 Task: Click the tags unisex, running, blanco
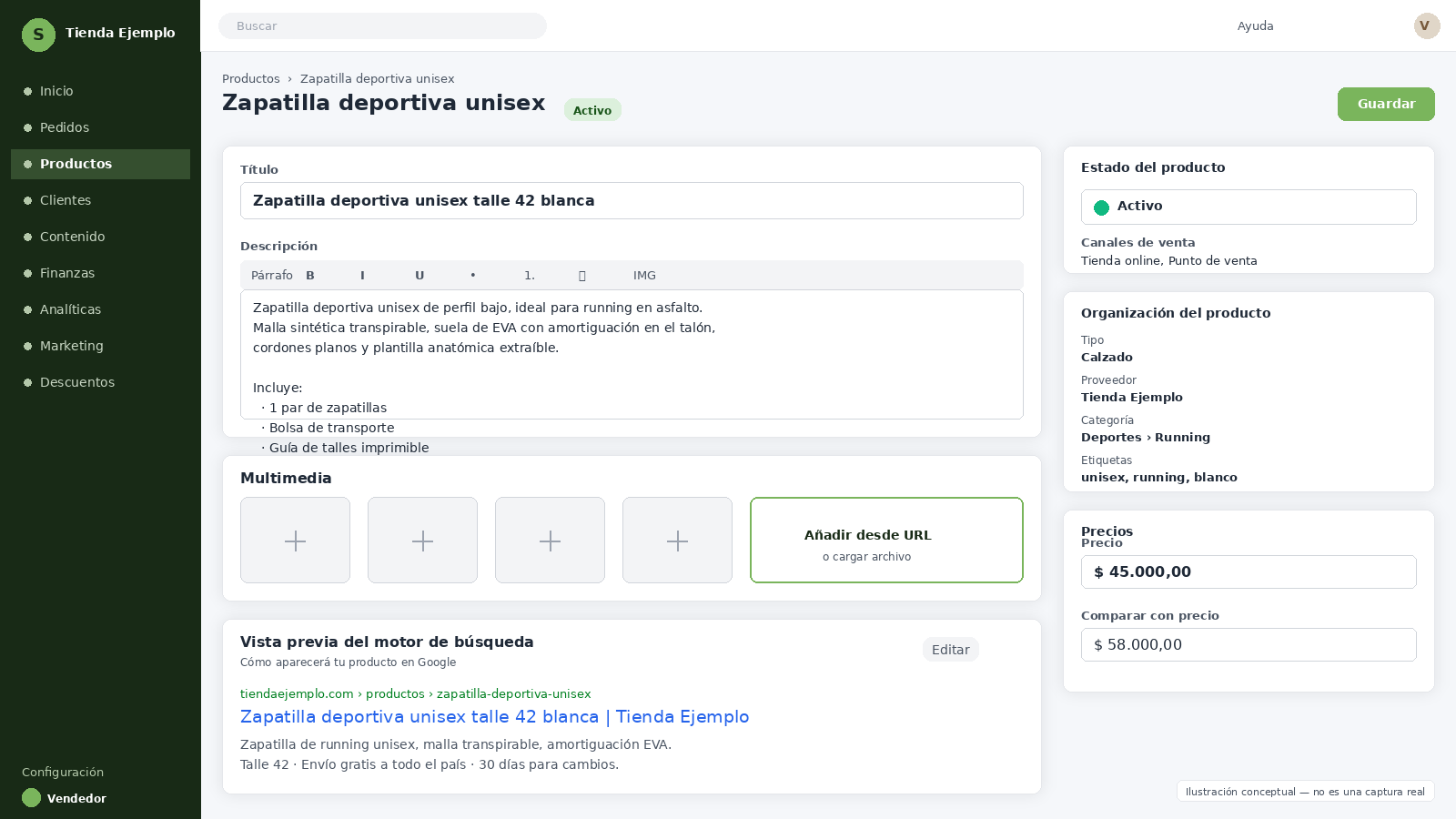pos(1158,477)
